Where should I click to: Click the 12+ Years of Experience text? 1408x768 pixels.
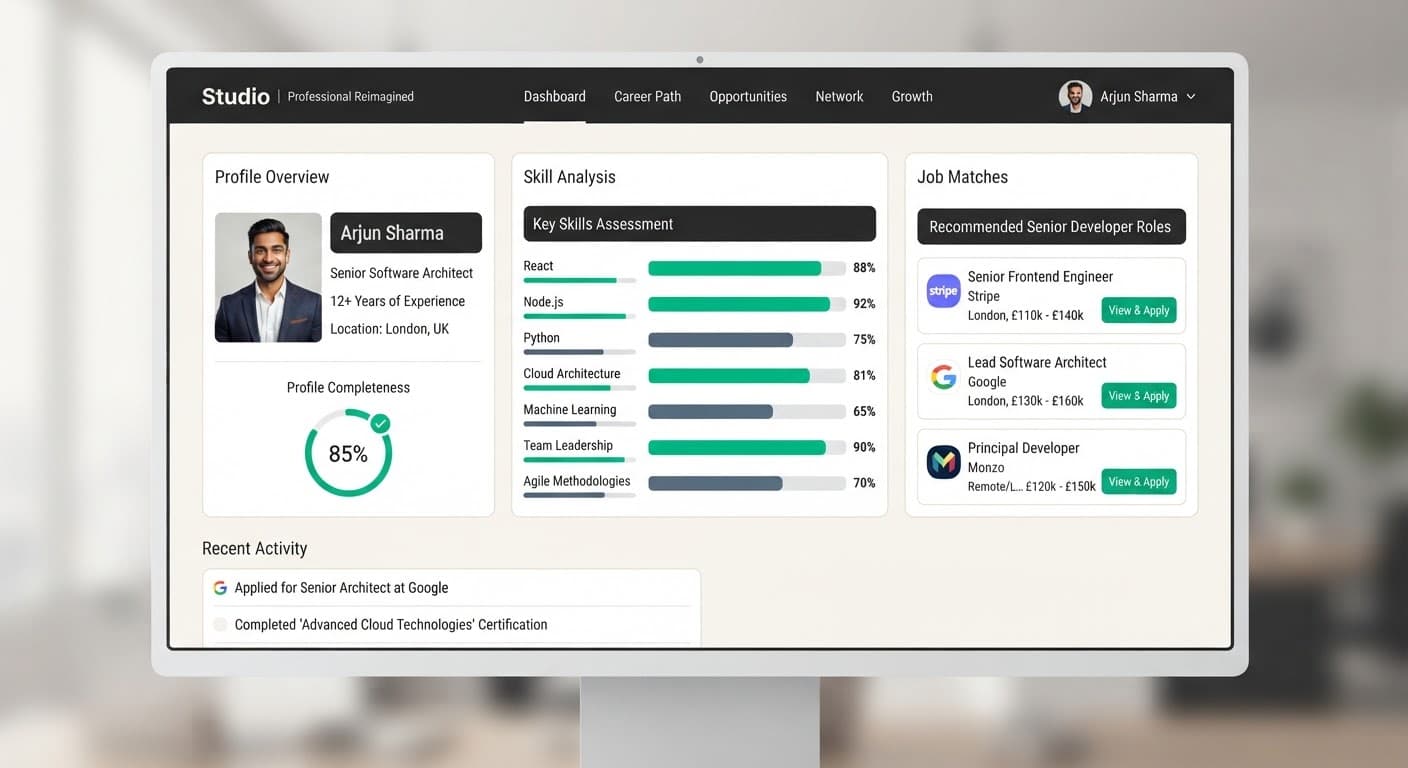(x=397, y=301)
